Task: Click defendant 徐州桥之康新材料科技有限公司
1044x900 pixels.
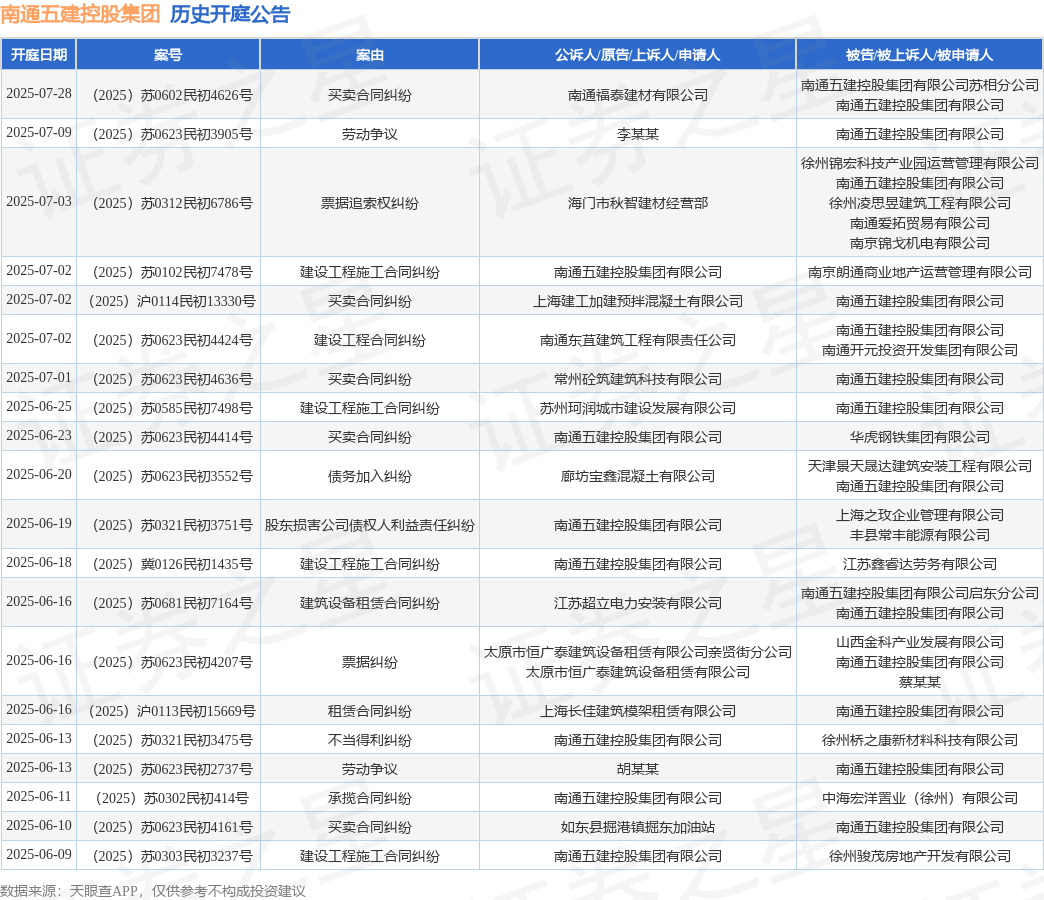Action: (919, 740)
